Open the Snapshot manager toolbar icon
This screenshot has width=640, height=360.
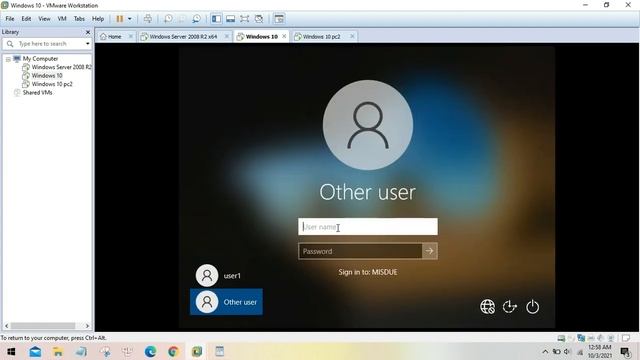click(196, 19)
